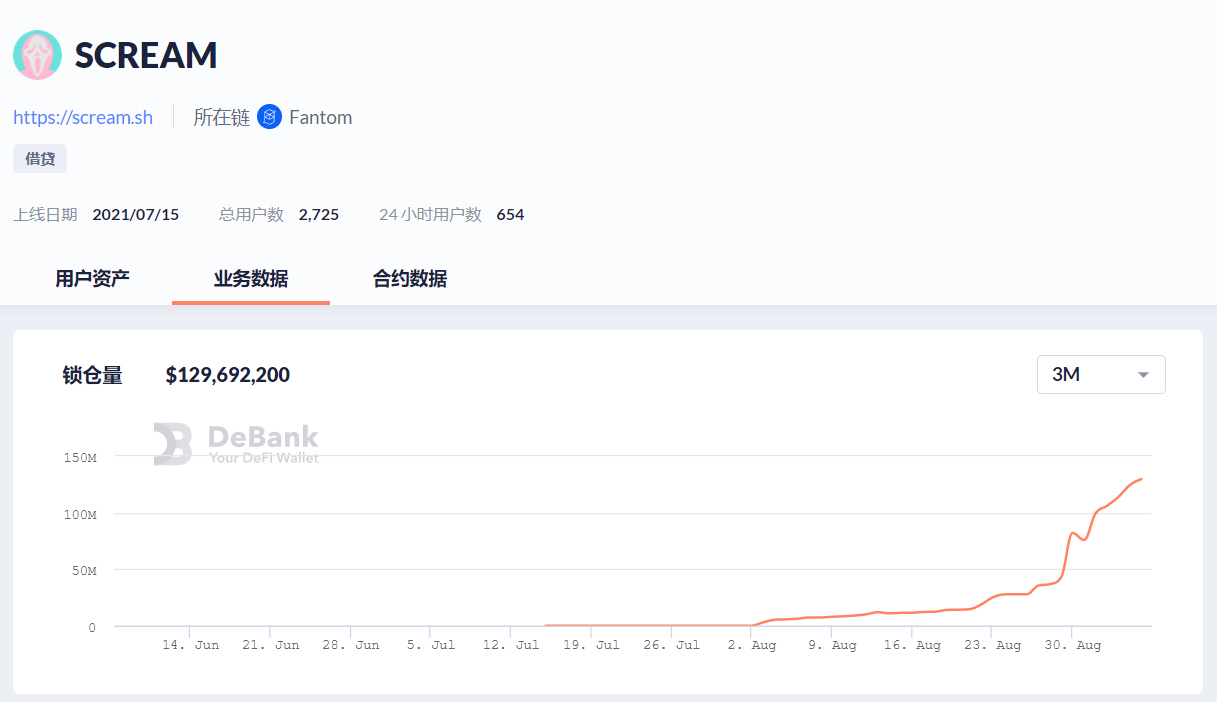Click the 50M y-axis label

pos(82,570)
